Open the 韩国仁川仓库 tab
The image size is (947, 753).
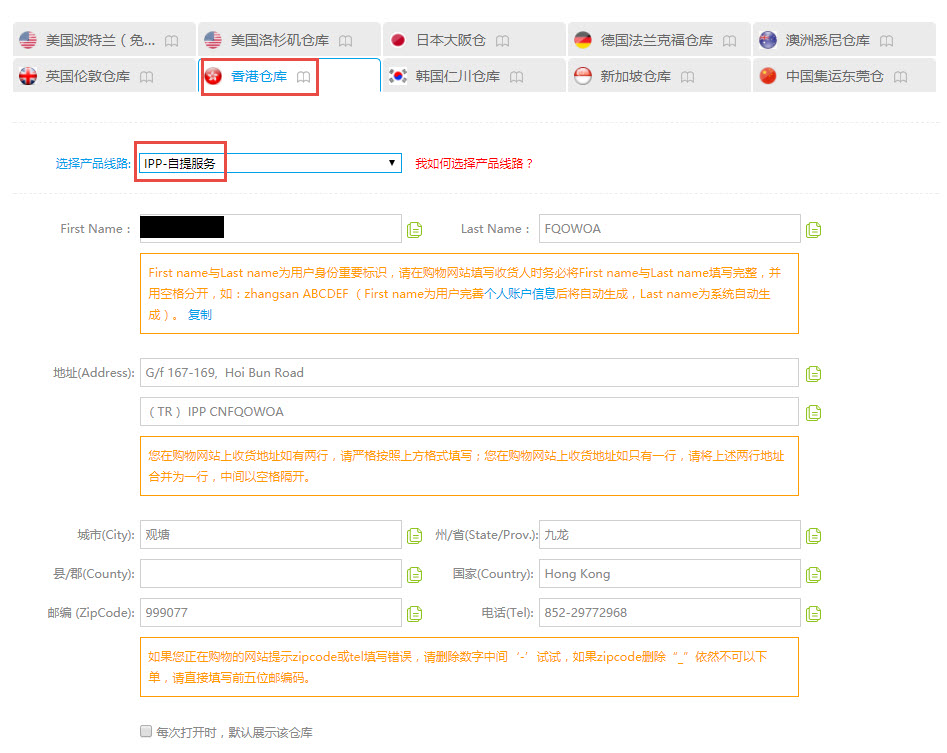(x=474, y=76)
